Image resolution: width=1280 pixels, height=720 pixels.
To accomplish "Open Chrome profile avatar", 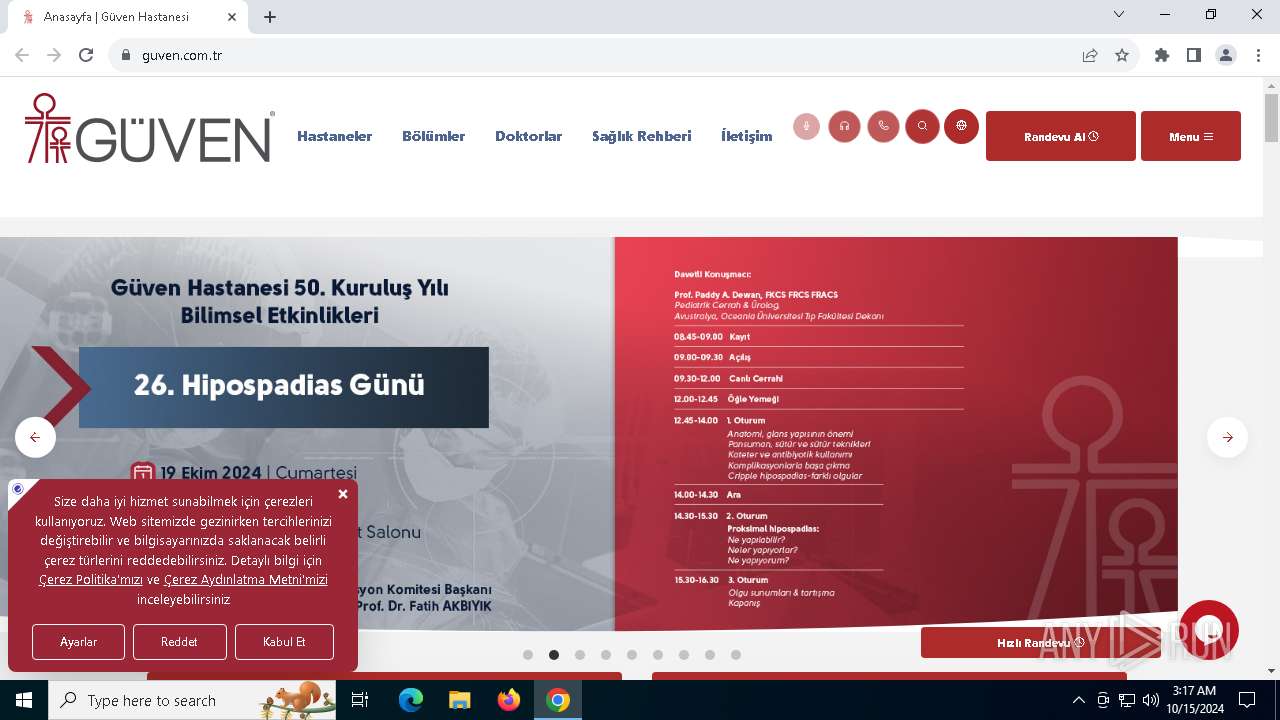I will click(1226, 55).
